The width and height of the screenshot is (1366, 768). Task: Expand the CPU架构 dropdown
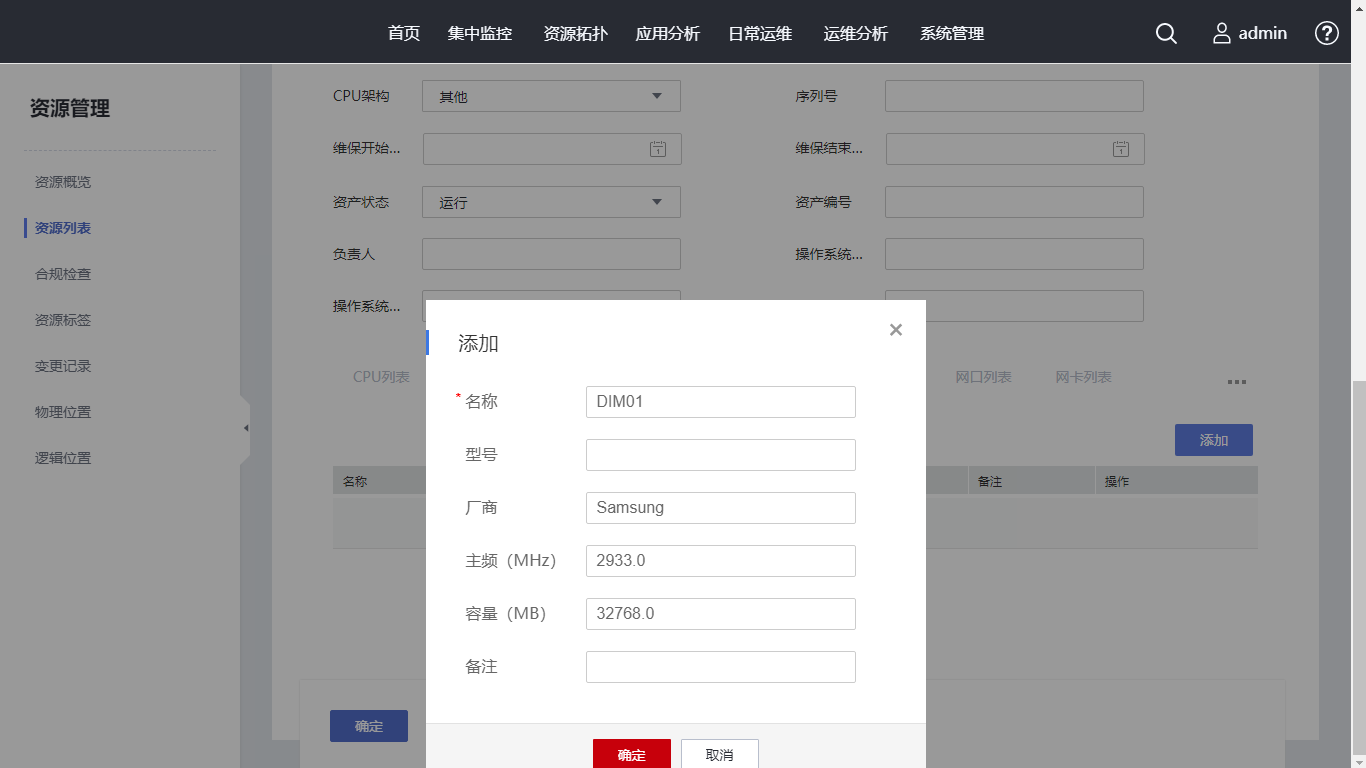(656, 96)
